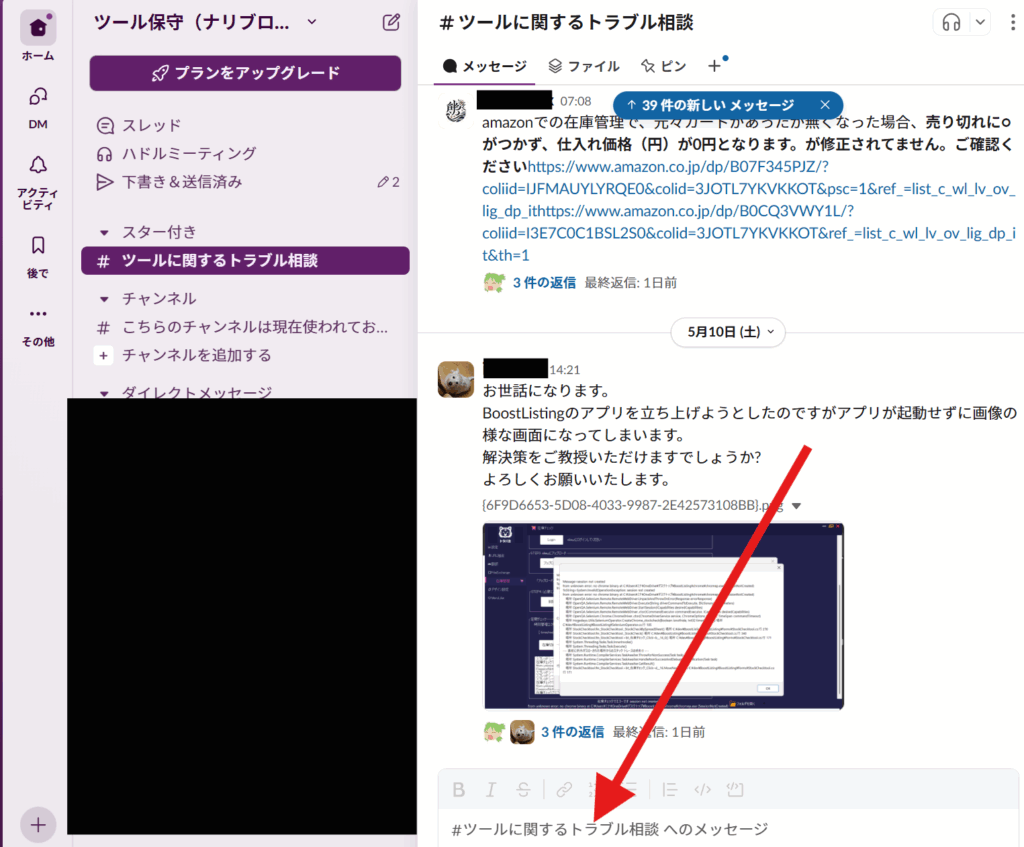Collapse the スター付き section
The width and height of the screenshot is (1024, 847).
pyautogui.click(x=104, y=232)
